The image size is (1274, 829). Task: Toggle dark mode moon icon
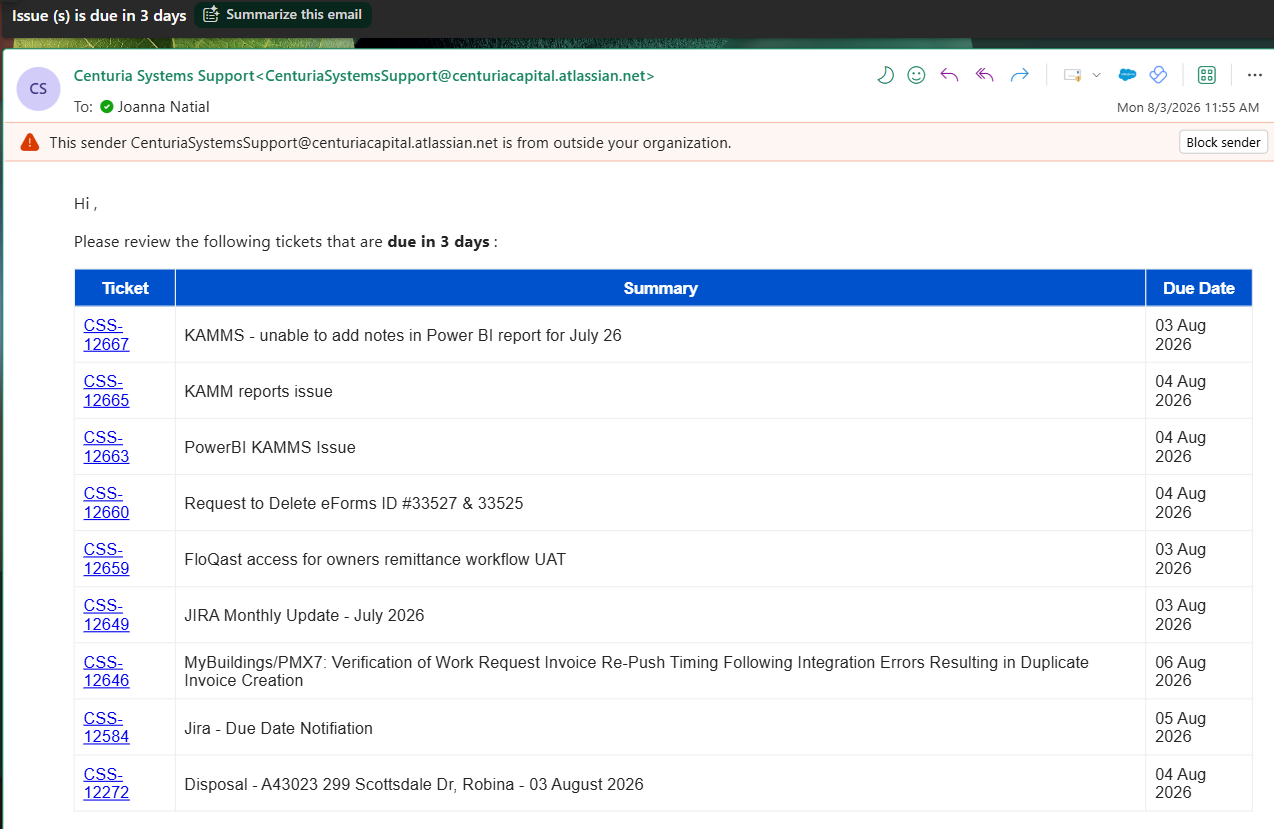(885, 75)
